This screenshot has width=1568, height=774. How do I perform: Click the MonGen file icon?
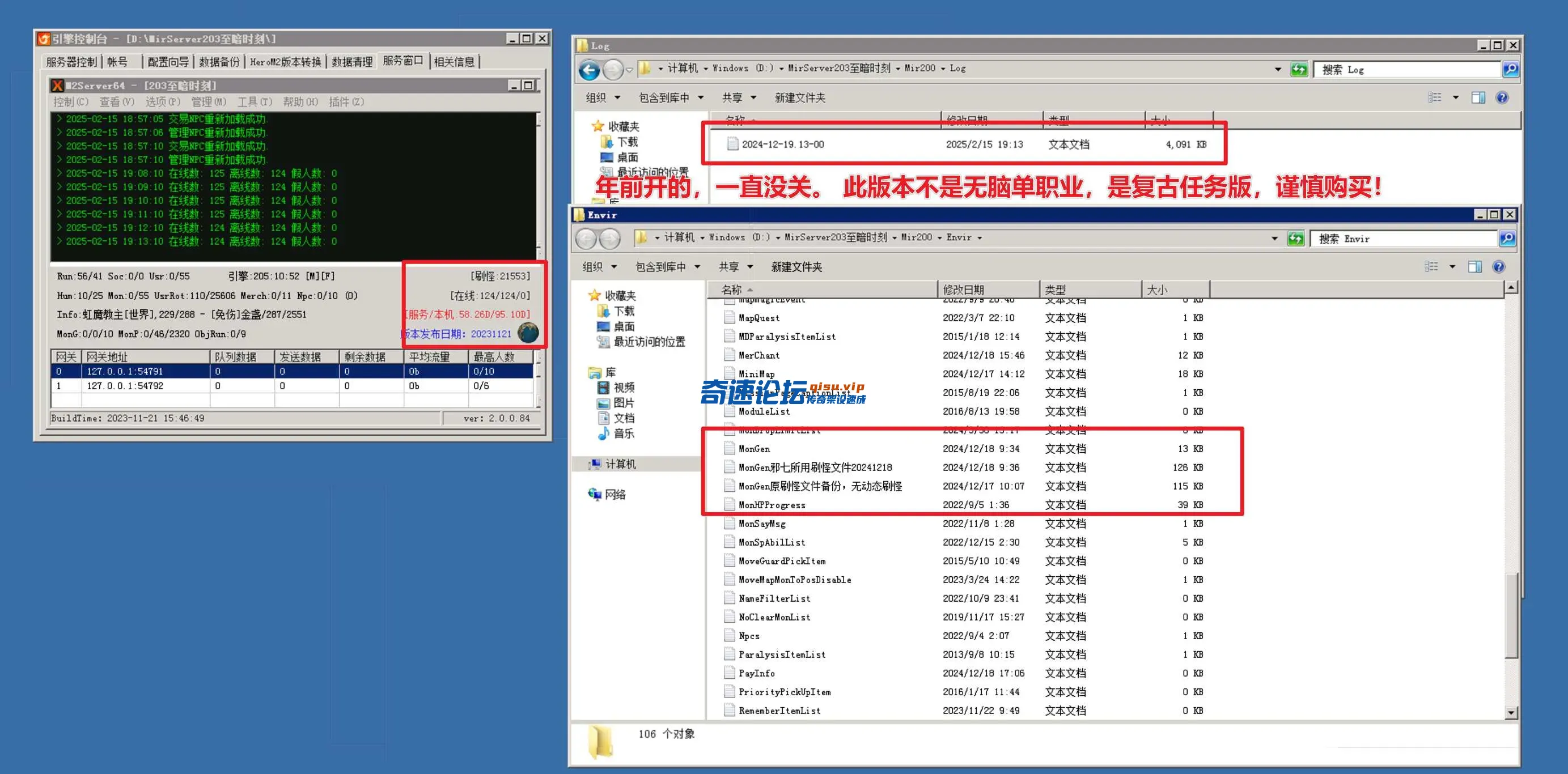[x=729, y=448]
